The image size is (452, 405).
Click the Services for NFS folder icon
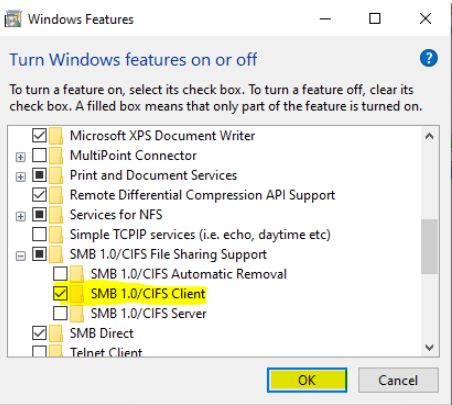tap(56, 215)
